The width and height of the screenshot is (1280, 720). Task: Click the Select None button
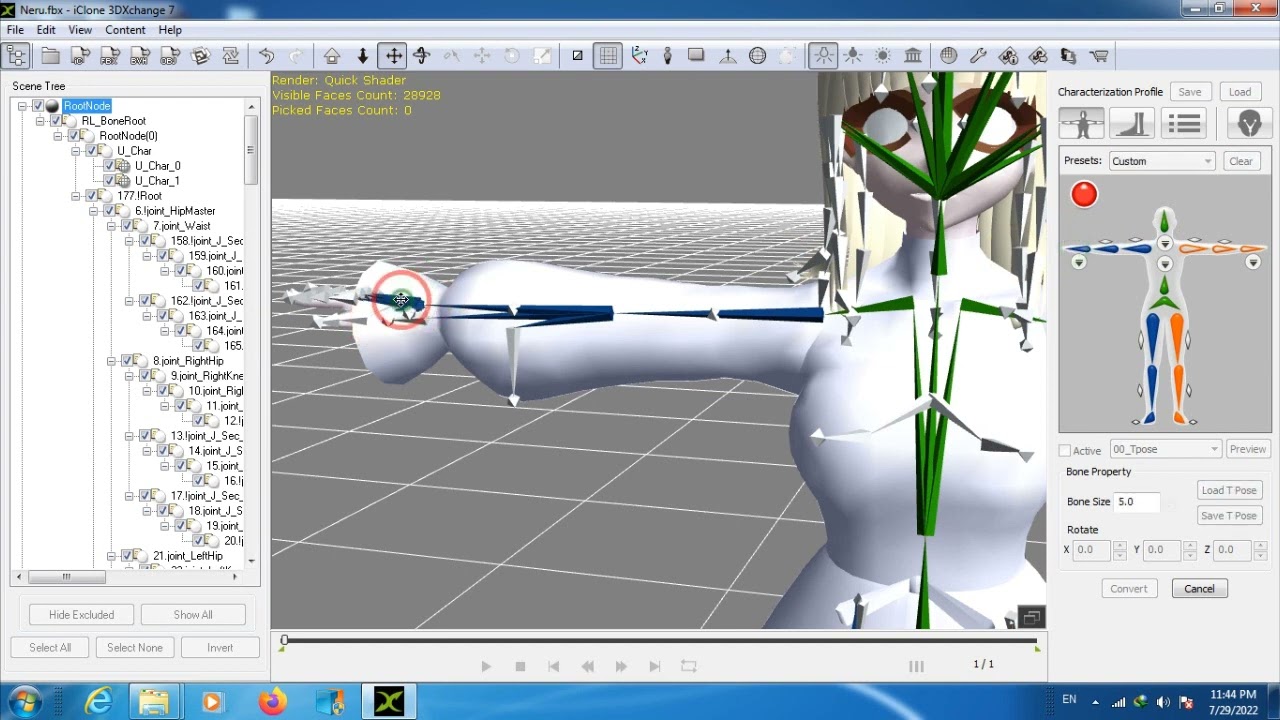(135, 648)
